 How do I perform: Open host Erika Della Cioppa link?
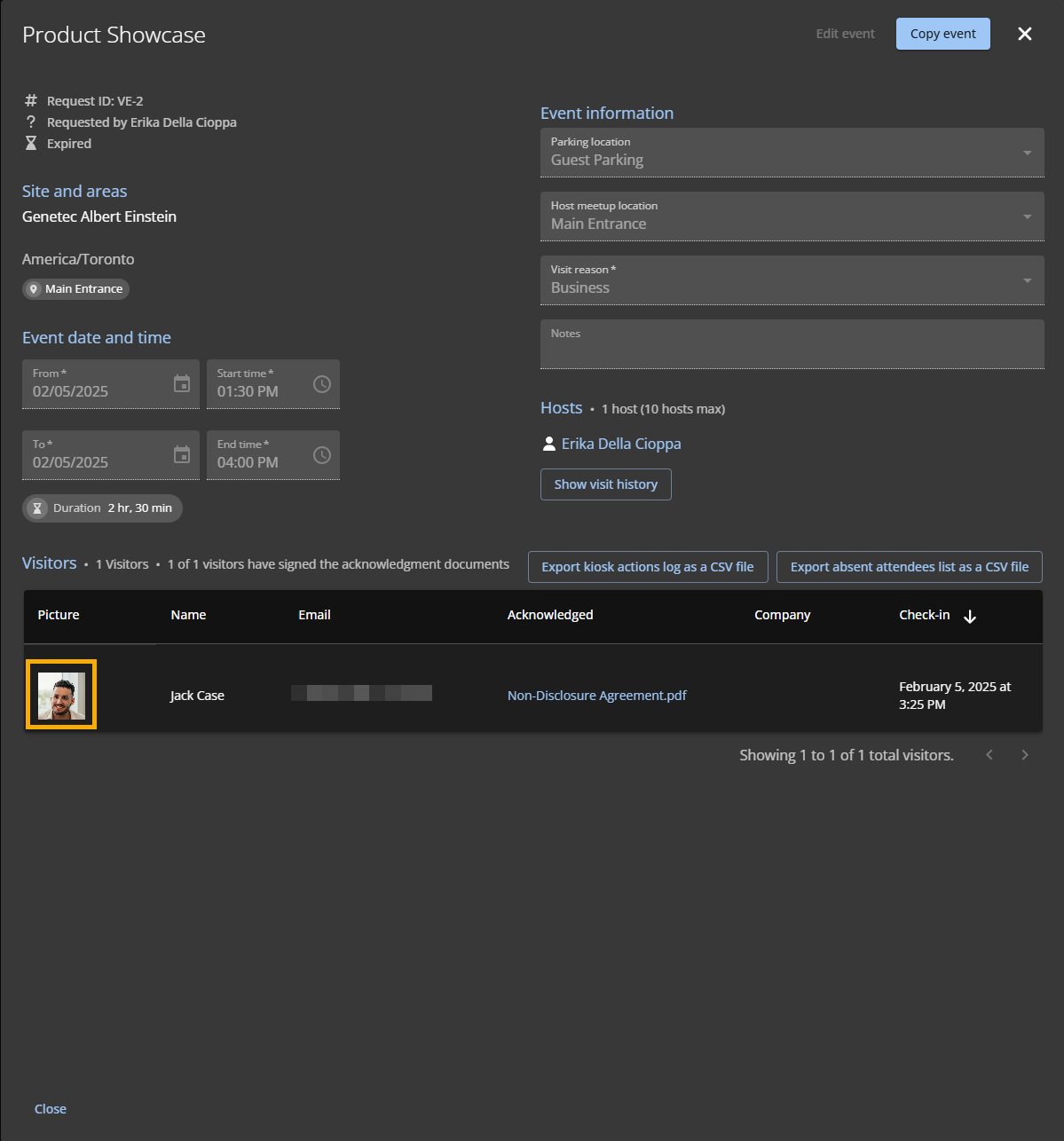[x=621, y=444]
